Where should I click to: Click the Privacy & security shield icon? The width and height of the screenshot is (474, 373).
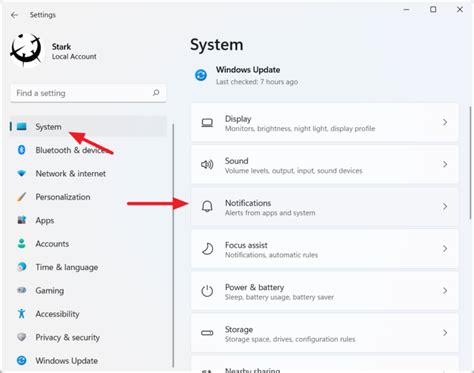coord(21,337)
